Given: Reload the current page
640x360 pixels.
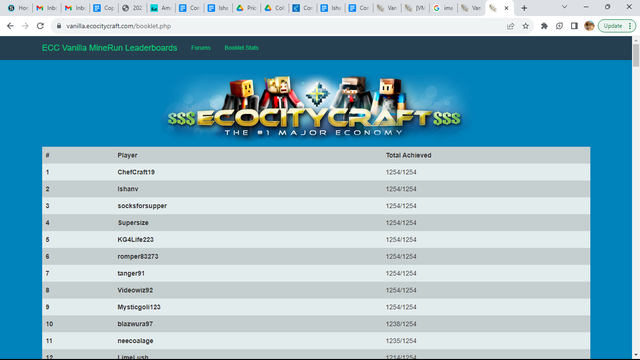Looking at the screenshot, I should point(40,26).
